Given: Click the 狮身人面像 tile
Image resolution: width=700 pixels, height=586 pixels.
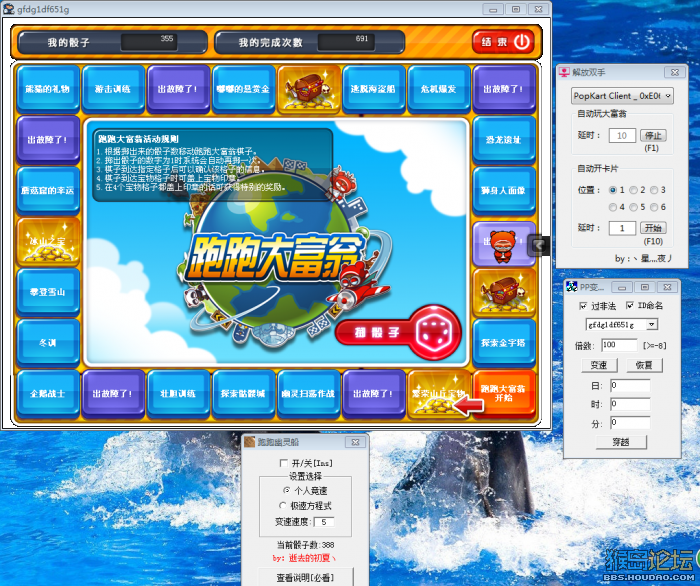Looking at the screenshot, I should (504, 191).
